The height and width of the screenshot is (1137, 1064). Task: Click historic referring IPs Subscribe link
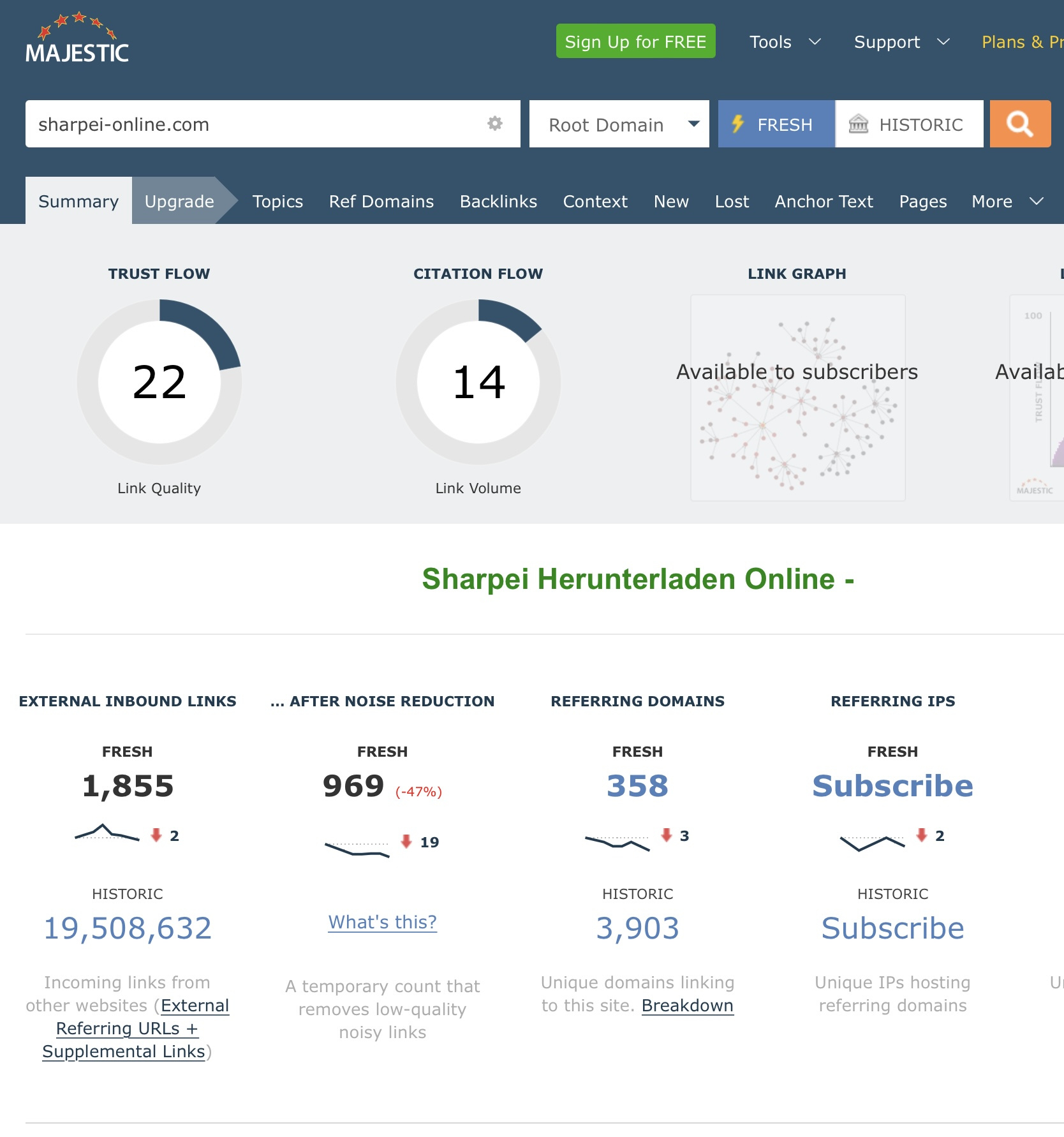tap(893, 928)
